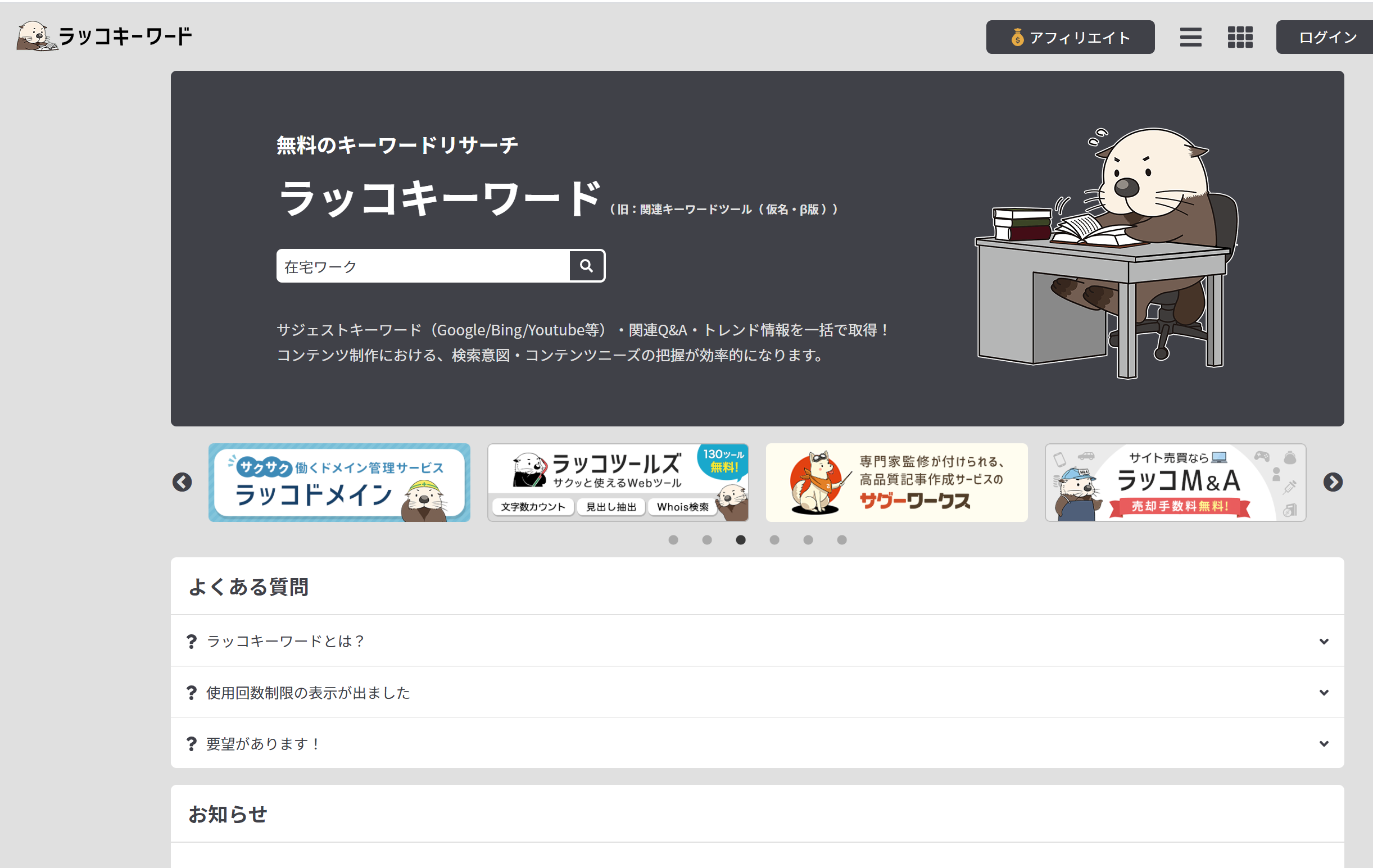Click the large ラッコキーワード hero title
The height and width of the screenshot is (868, 1373).
[x=440, y=198]
